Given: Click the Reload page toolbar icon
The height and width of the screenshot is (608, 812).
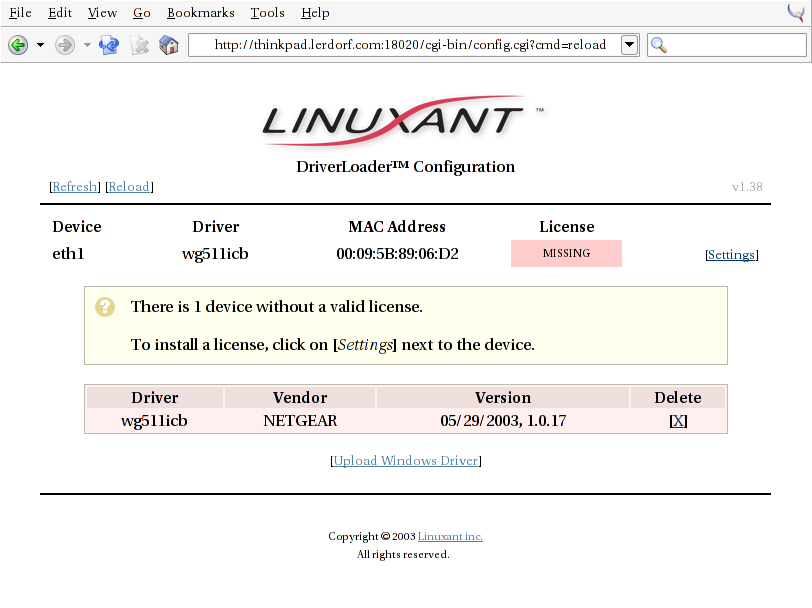Looking at the screenshot, I should pyautogui.click(x=109, y=45).
